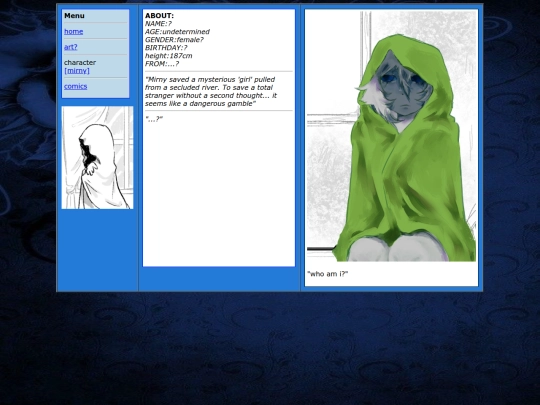The width and height of the screenshot is (540, 405).
Task: Click the Menu heading
Action: 74,16
